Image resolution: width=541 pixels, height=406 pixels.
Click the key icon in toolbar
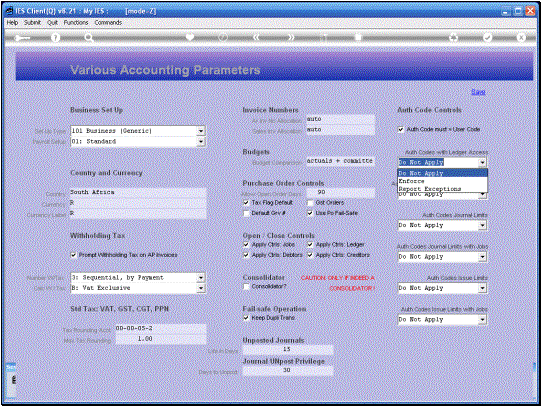22,38
